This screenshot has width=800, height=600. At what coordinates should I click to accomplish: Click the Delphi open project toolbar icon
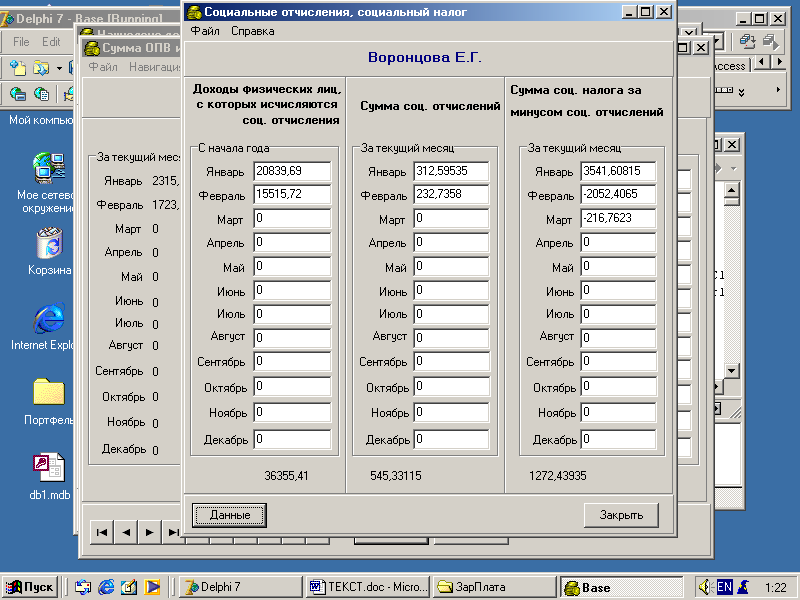coord(41,68)
